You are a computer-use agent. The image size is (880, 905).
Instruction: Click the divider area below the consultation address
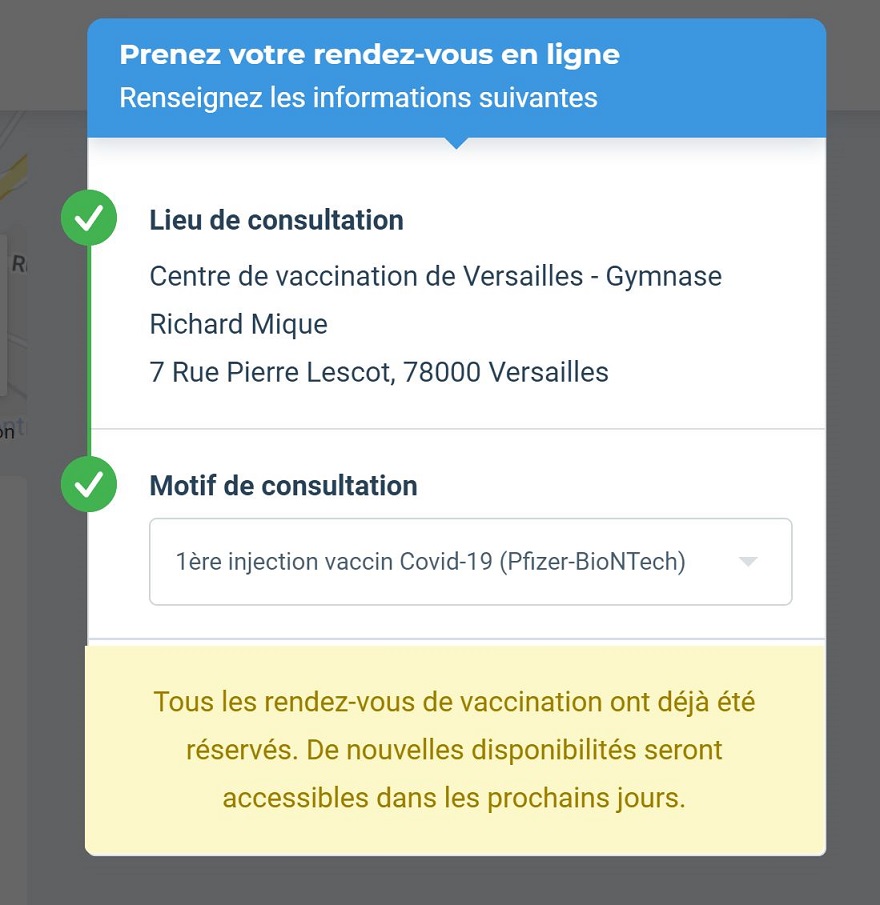458,429
